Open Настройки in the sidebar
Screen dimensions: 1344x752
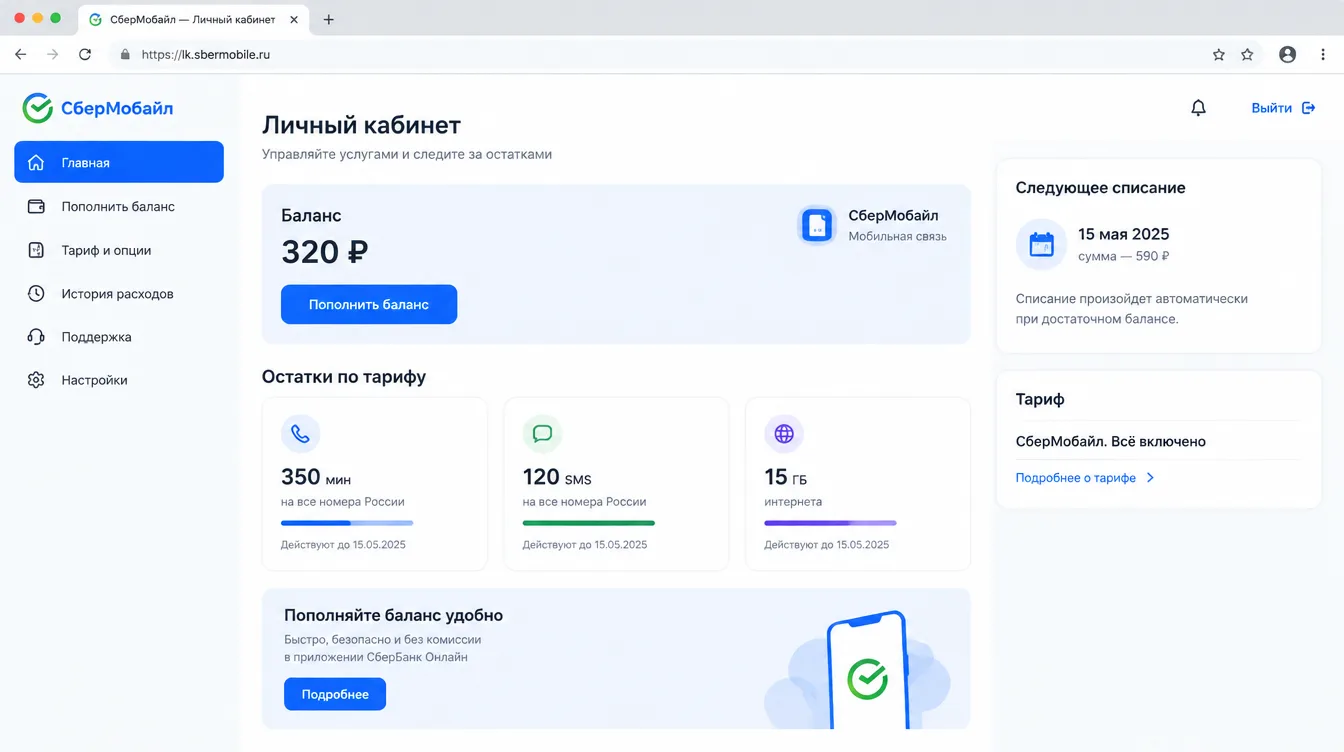[119, 380]
